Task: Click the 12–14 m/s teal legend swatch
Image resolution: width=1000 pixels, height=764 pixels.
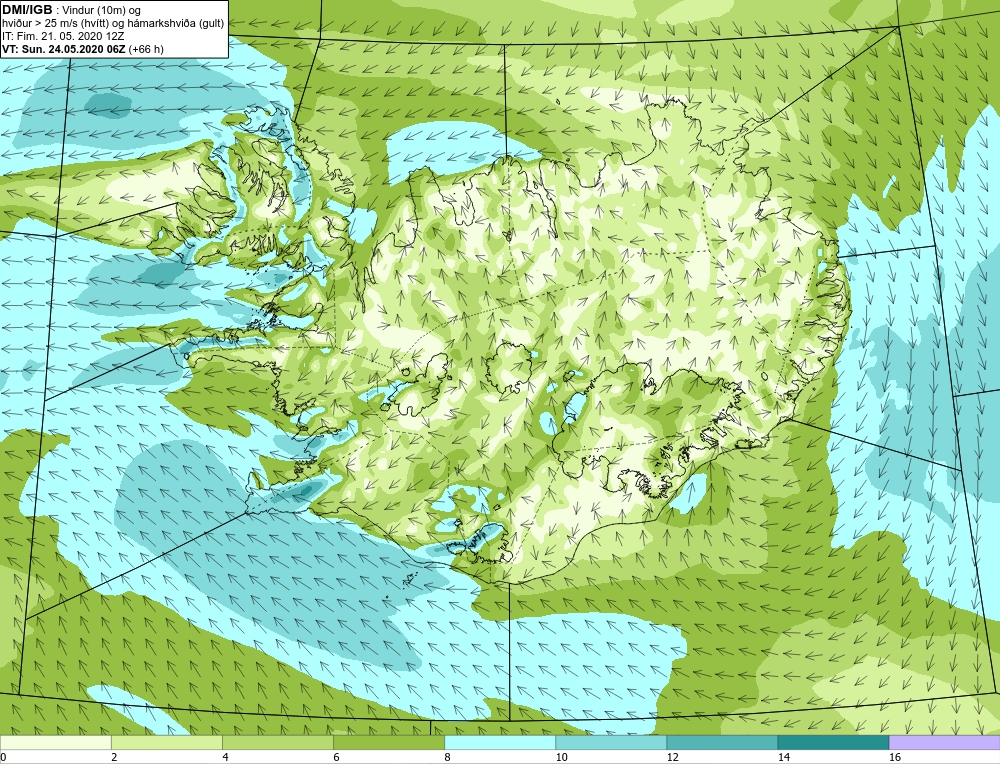Action: pos(721,742)
